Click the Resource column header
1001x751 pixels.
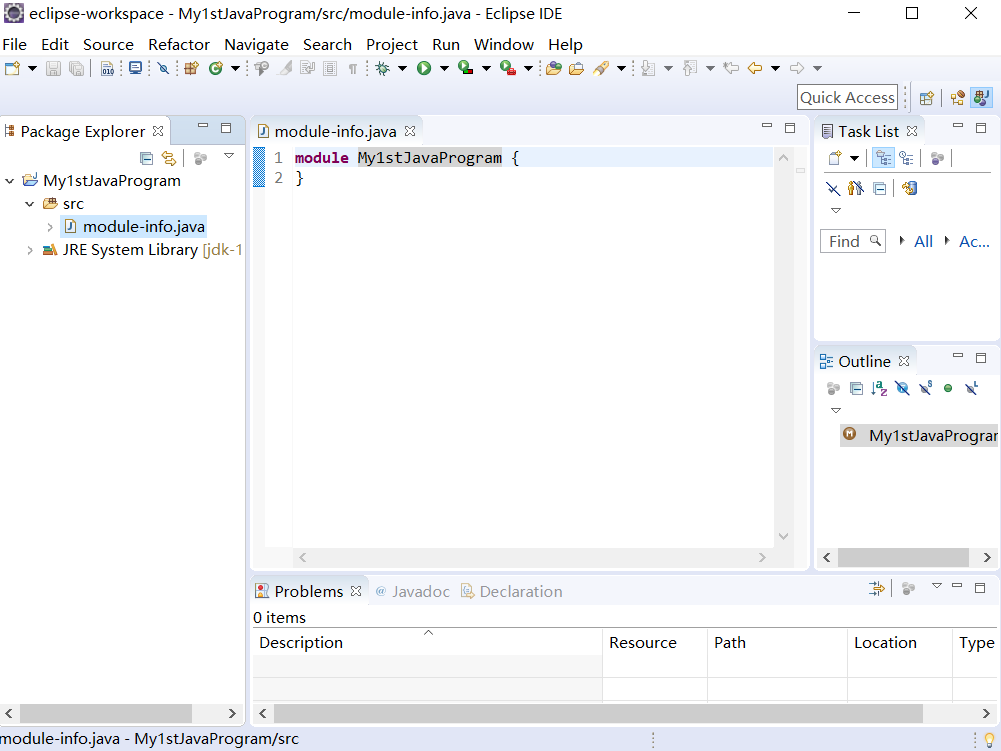(655, 642)
